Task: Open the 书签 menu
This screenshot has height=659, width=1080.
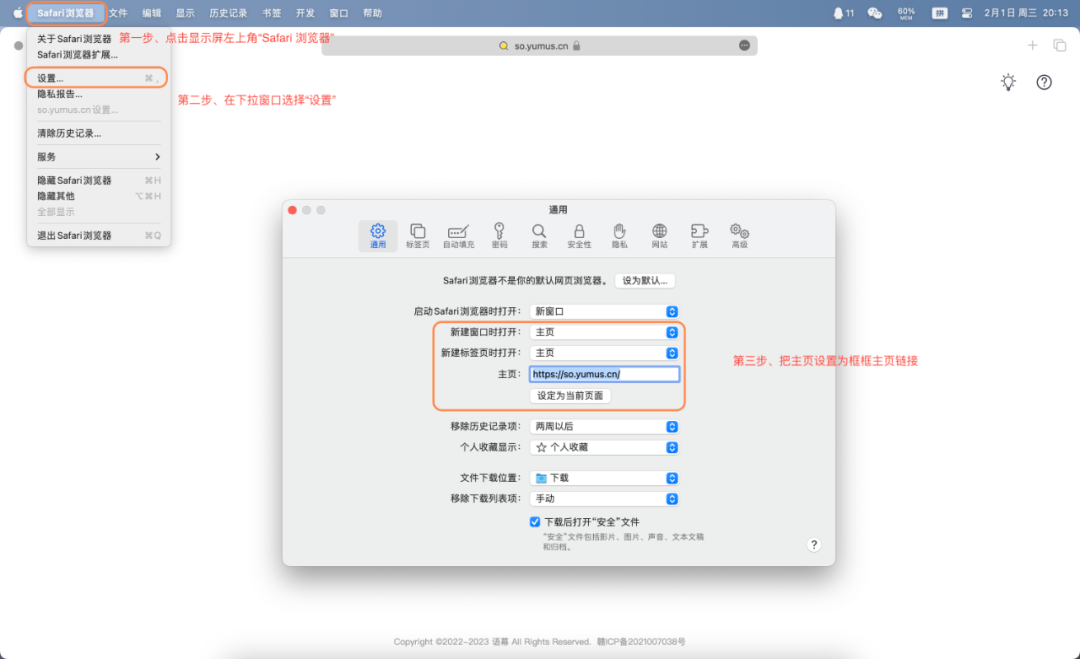Action: click(271, 13)
